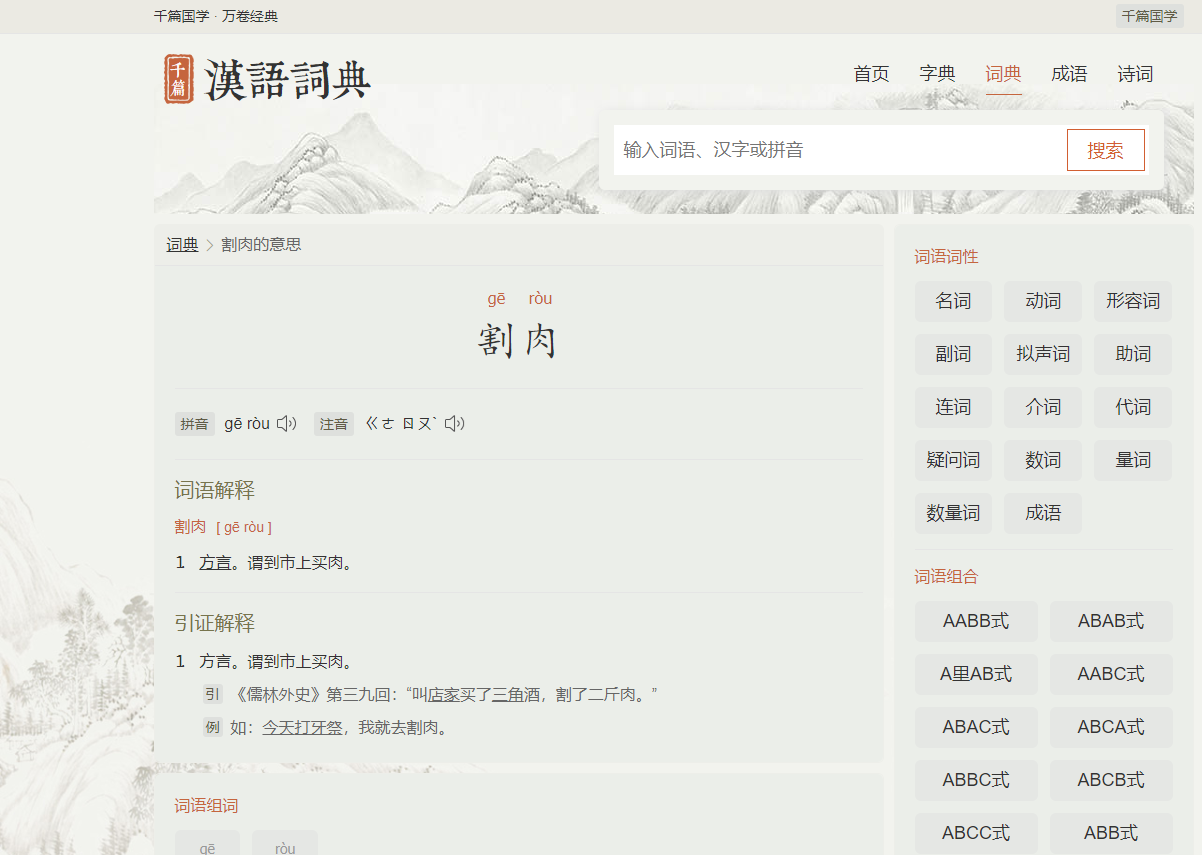This screenshot has height=855, width=1202.
Task: Select the 成语 filter under 词语词性
Action: 1042,512
